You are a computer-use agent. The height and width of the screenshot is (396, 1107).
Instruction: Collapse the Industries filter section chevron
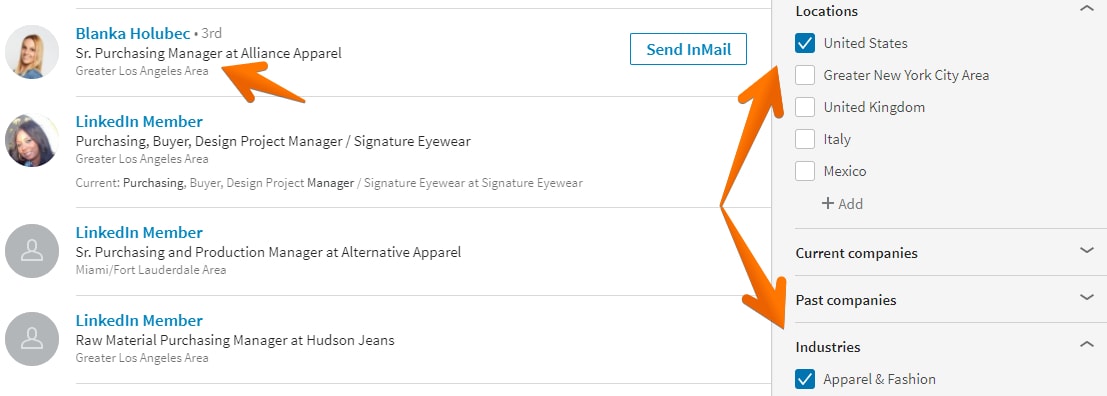coord(1087,344)
